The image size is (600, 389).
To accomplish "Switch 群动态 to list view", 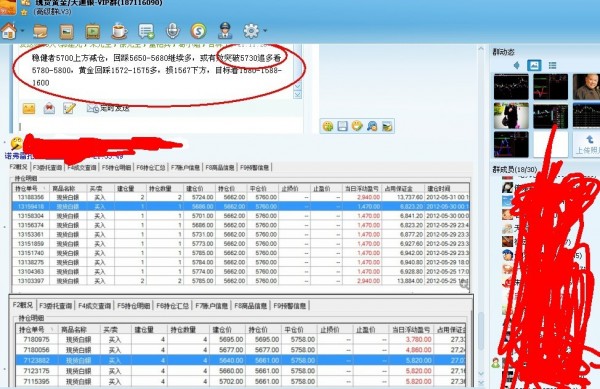I will [x=552, y=65].
